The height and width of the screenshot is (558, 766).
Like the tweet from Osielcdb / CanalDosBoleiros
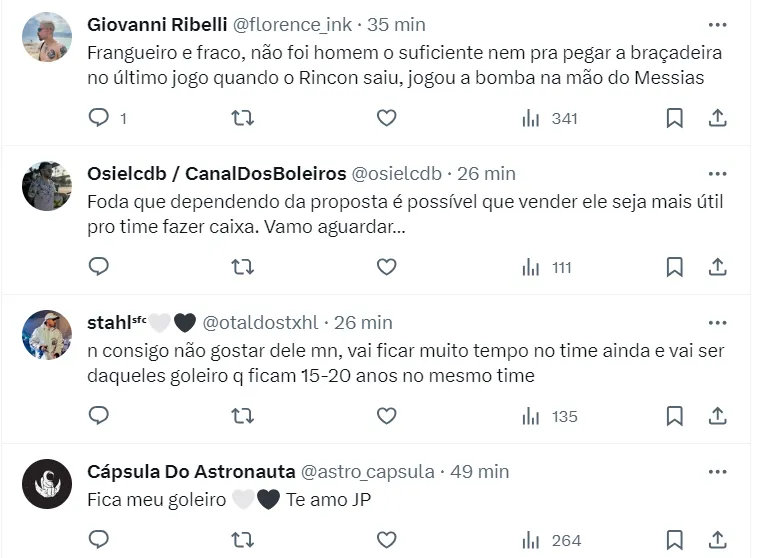(x=386, y=267)
